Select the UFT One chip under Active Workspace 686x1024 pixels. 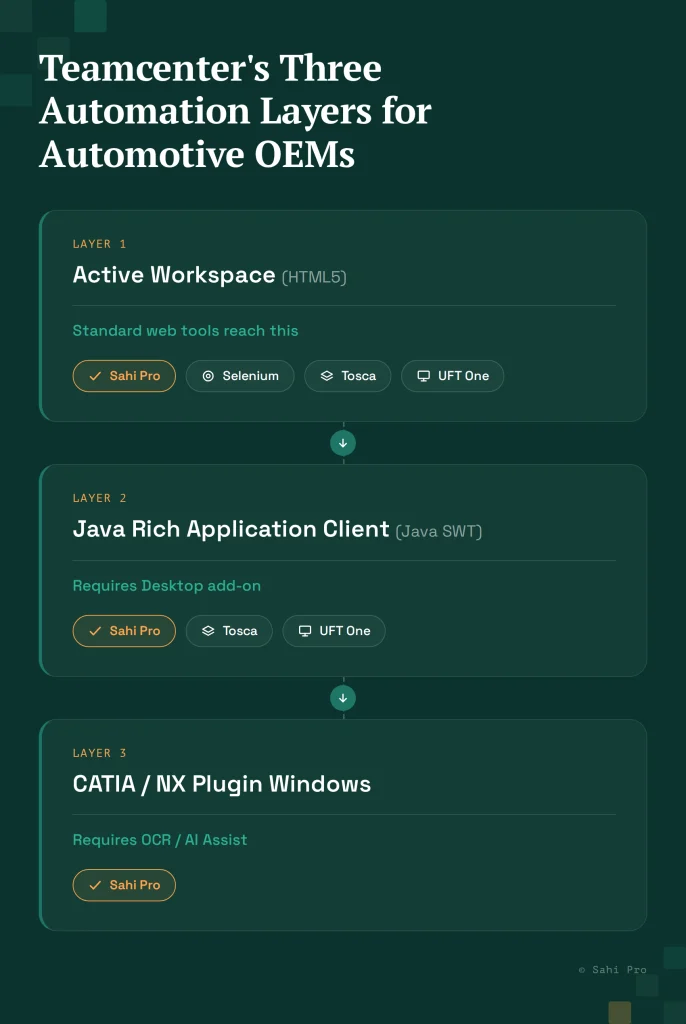pyautogui.click(x=452, y=376)
